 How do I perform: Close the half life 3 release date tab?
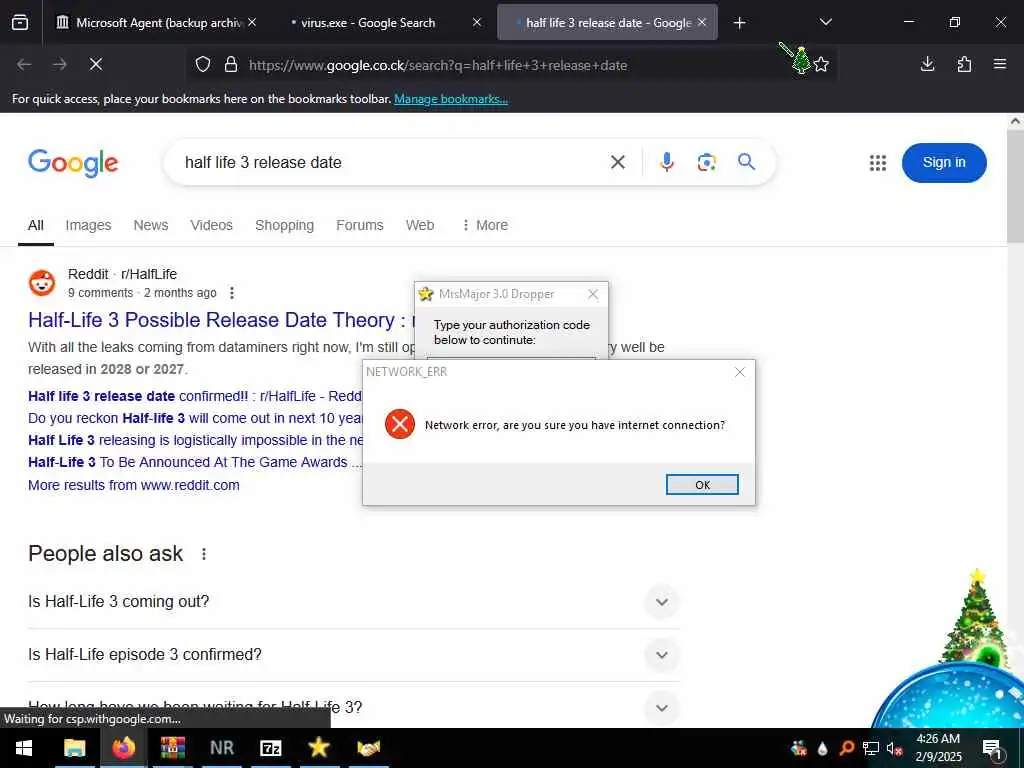(x=701, y=22)
